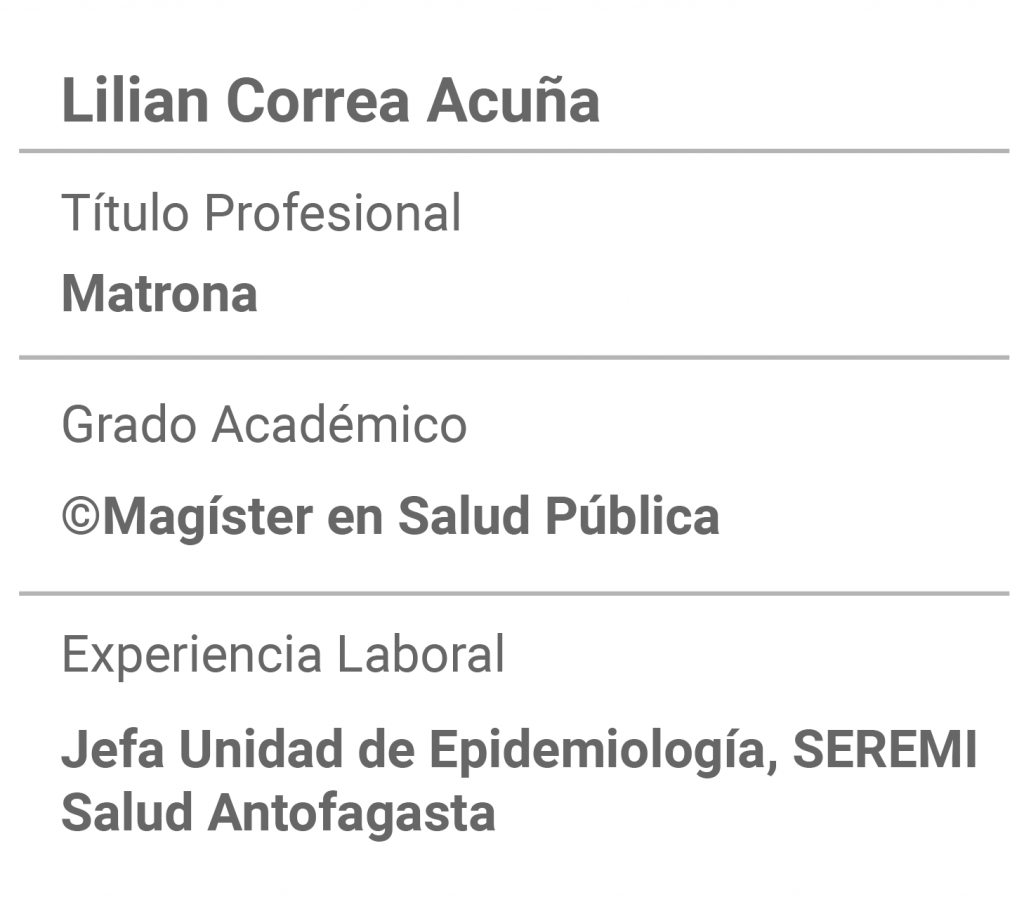This screenshot has height=914, width=1024.
Task: Click the word Profesional
Action: coord(333,212)
